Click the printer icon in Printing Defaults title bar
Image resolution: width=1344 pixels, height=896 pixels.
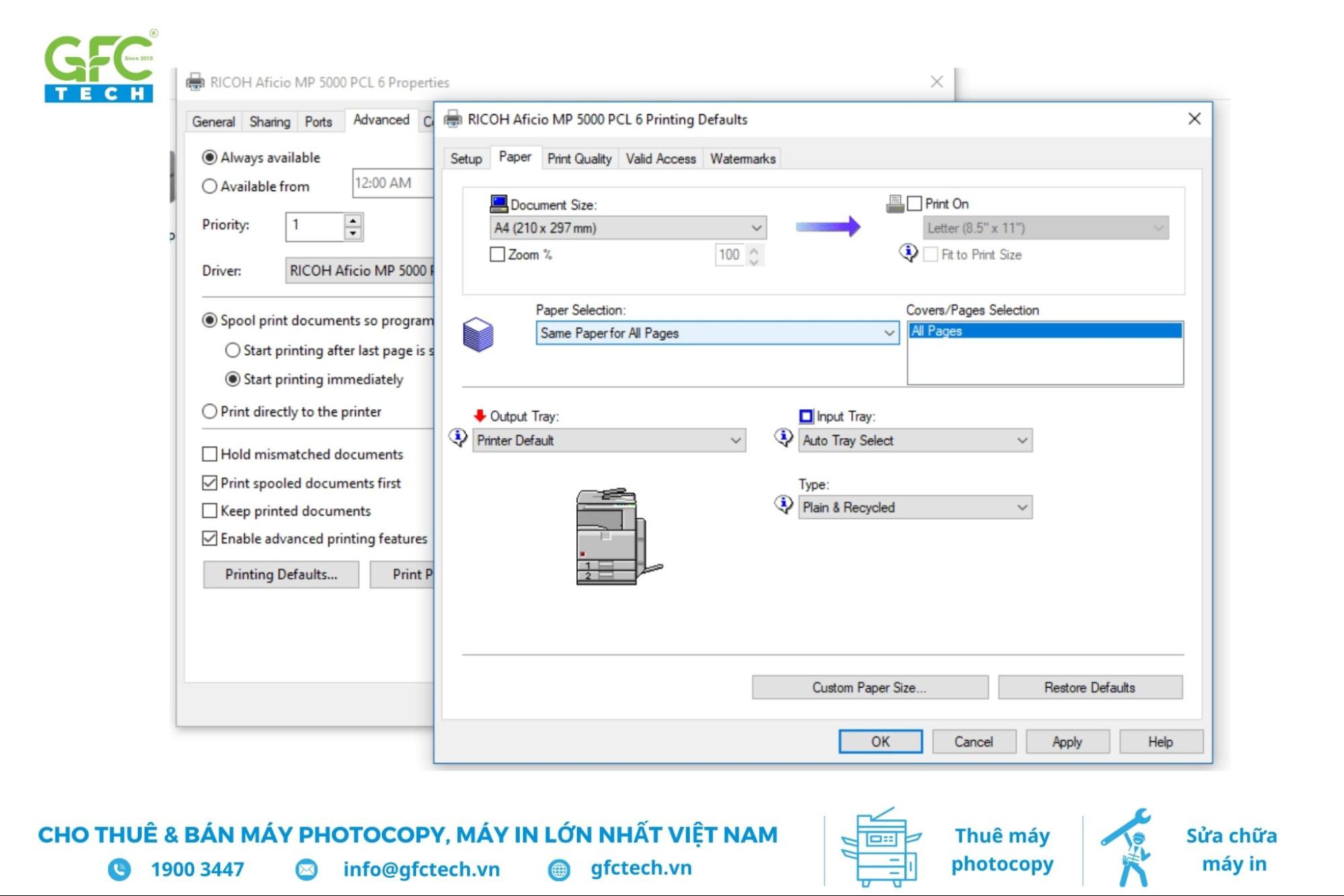tap(453, 119)
